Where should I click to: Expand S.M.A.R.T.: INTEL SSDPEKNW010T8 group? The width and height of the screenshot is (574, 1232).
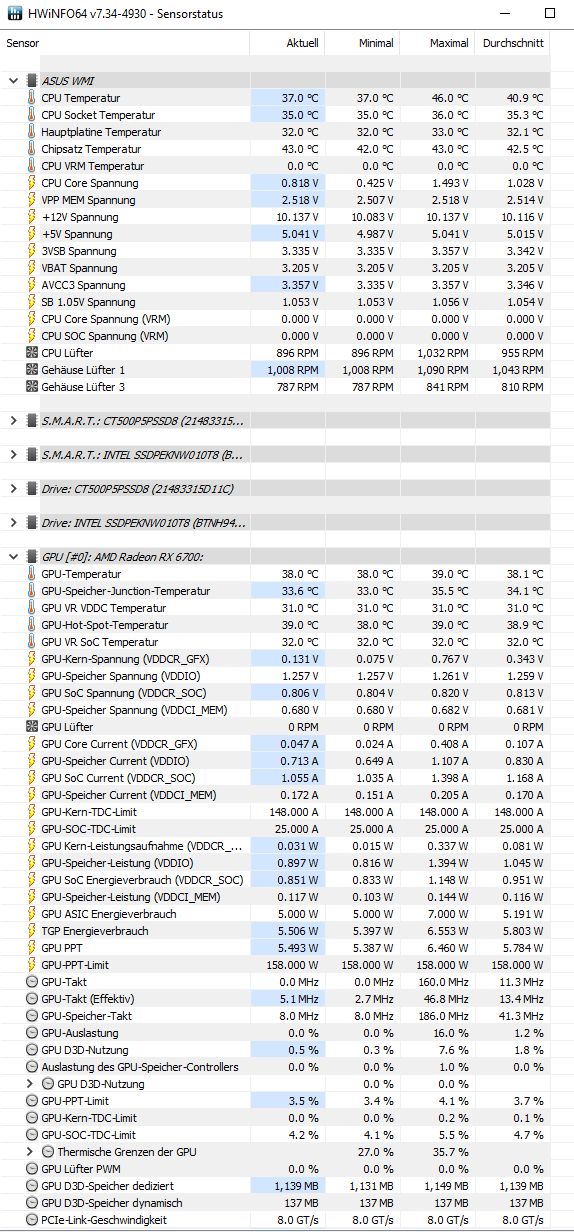click(x=13, y=455)
